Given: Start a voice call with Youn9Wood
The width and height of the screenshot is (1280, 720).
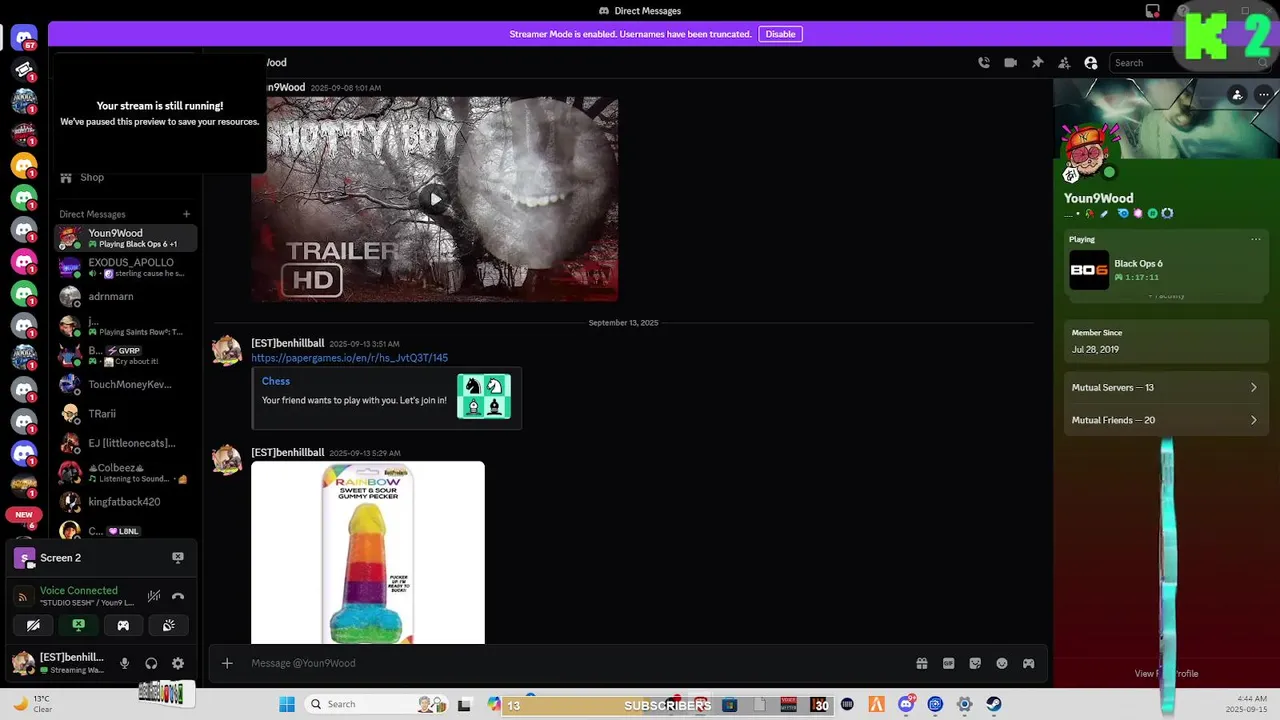Looking at the screenshot, I should click(984, 62).
